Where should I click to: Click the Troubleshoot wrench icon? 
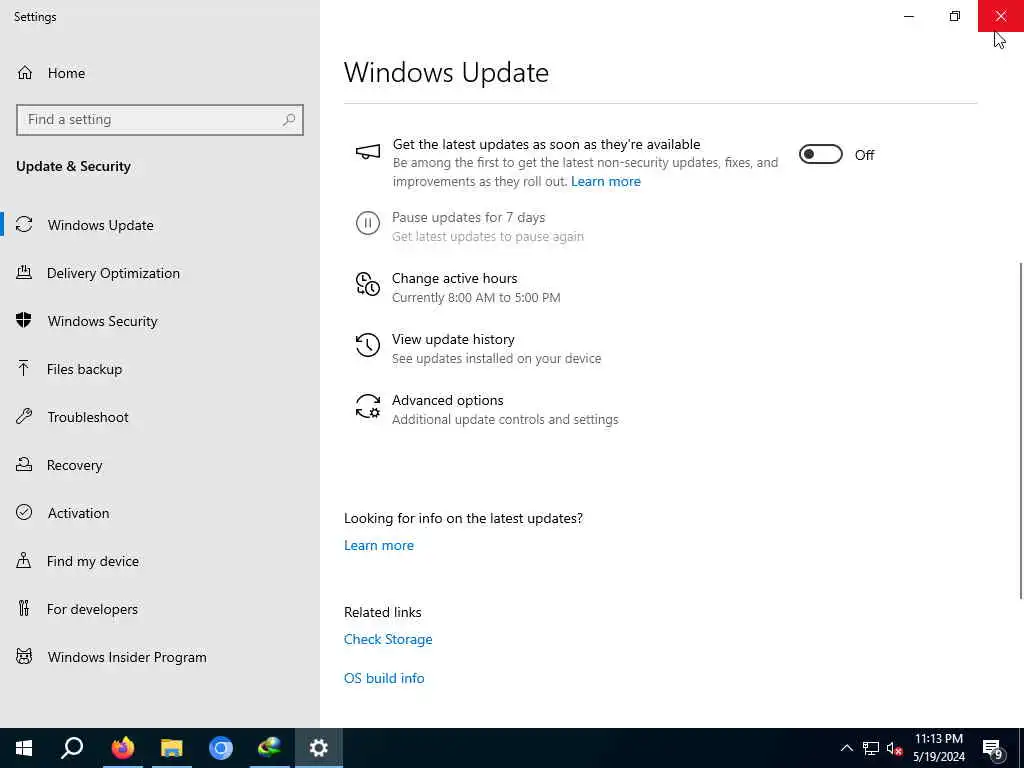coord(24,417)
